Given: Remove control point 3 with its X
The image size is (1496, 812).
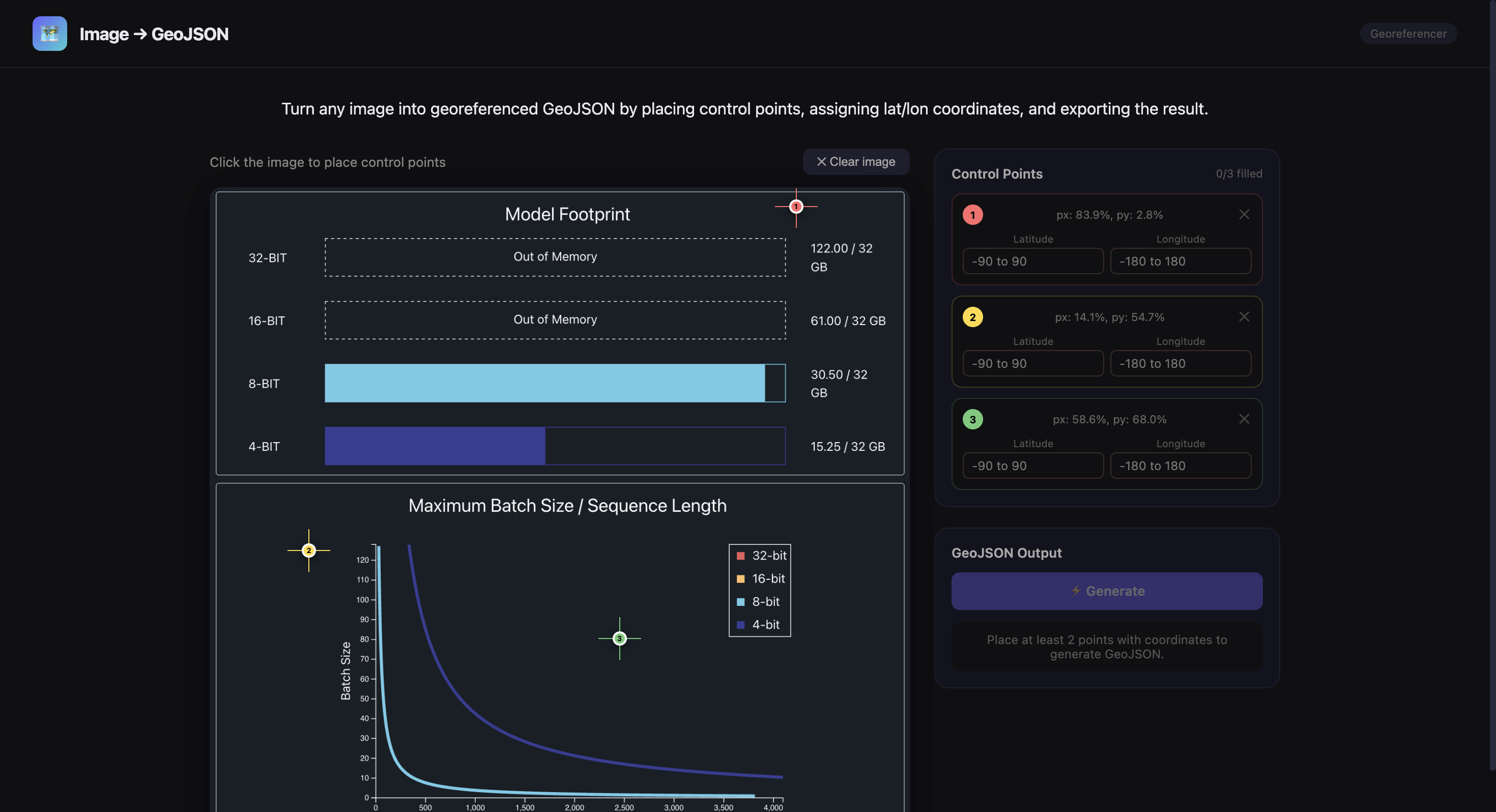Looking at the screenshot, I should coord(1244,419).
